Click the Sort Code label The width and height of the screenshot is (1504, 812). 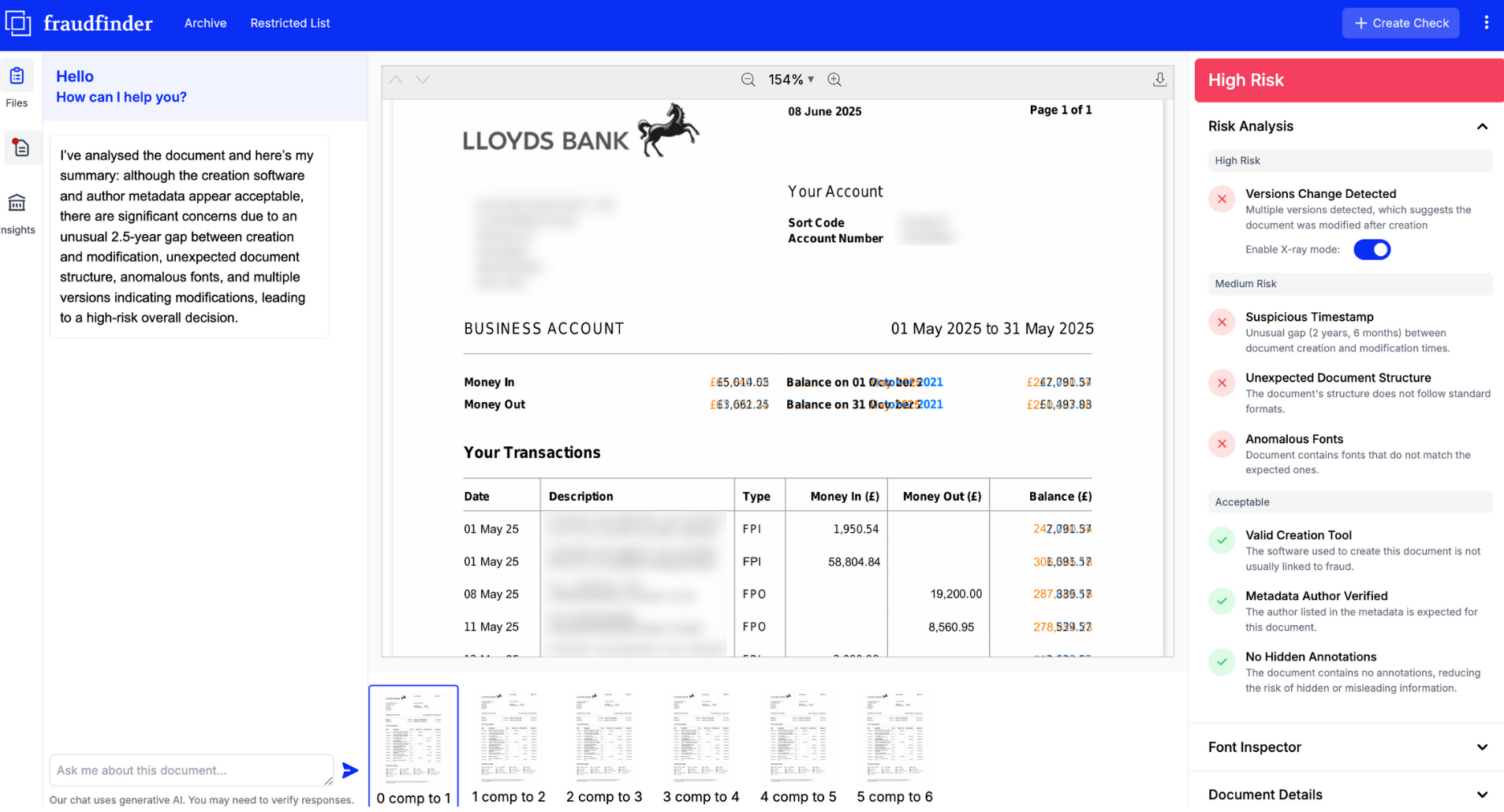816,223
